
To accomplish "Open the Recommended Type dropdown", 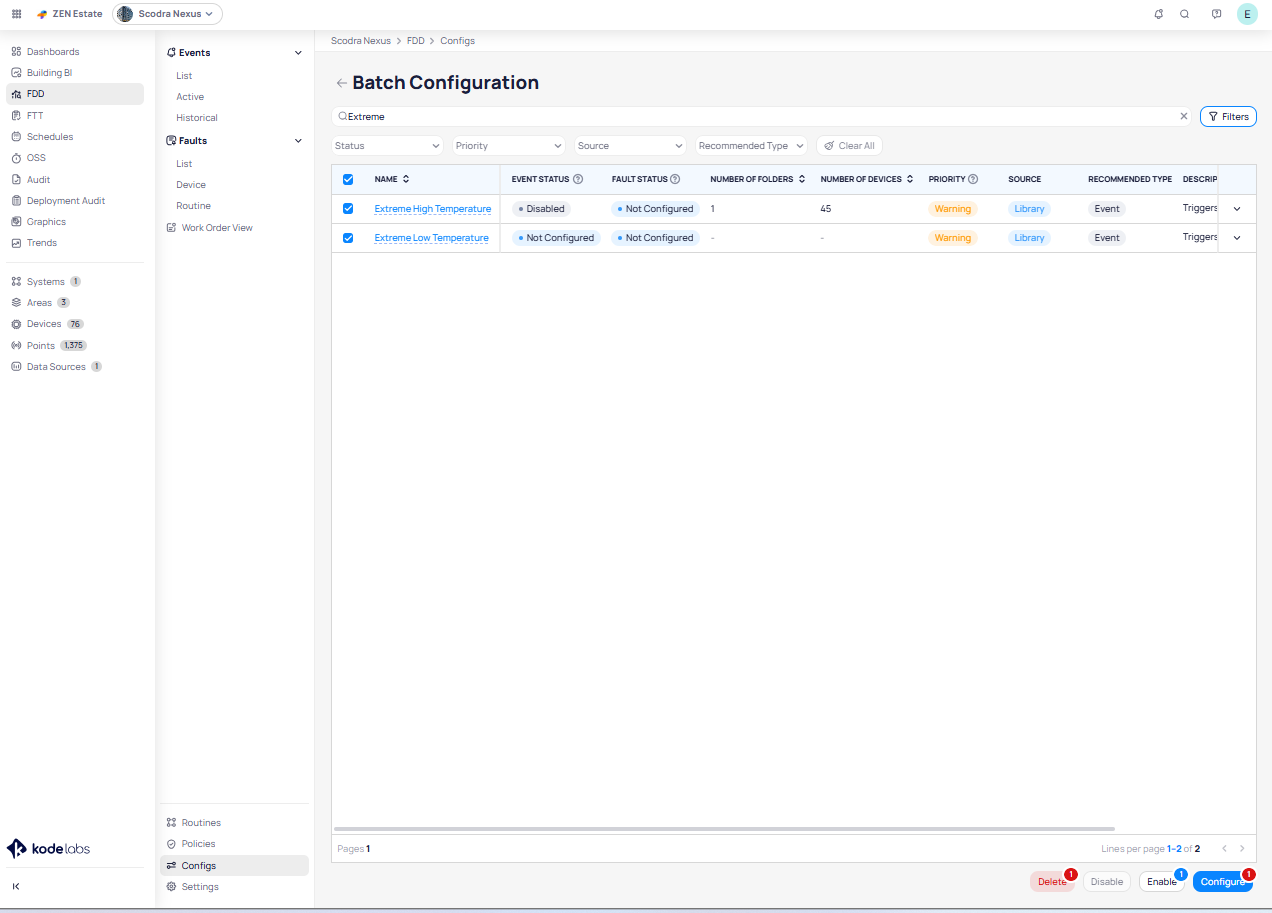I will coord(751,146).
